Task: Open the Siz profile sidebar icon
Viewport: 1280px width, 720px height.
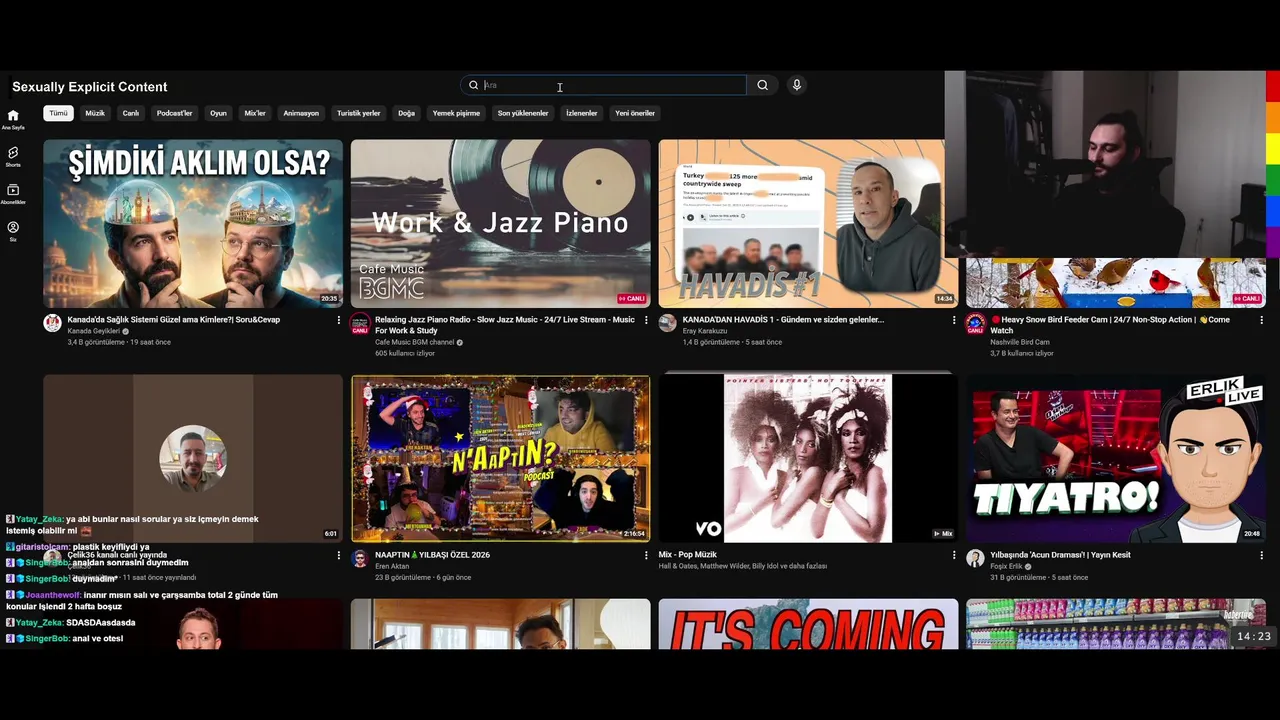Action: click(x=13, y=230)
